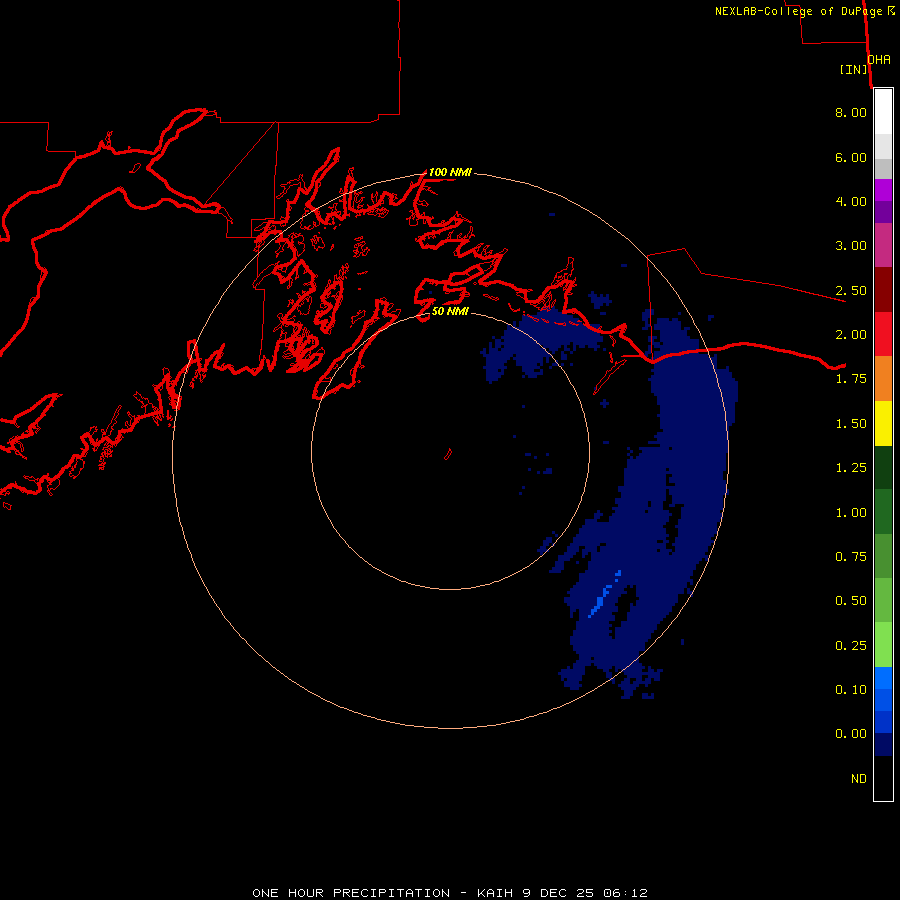Click the magenta-pink legend swatch
Screen dimensions: 900x900
(883, 245)
